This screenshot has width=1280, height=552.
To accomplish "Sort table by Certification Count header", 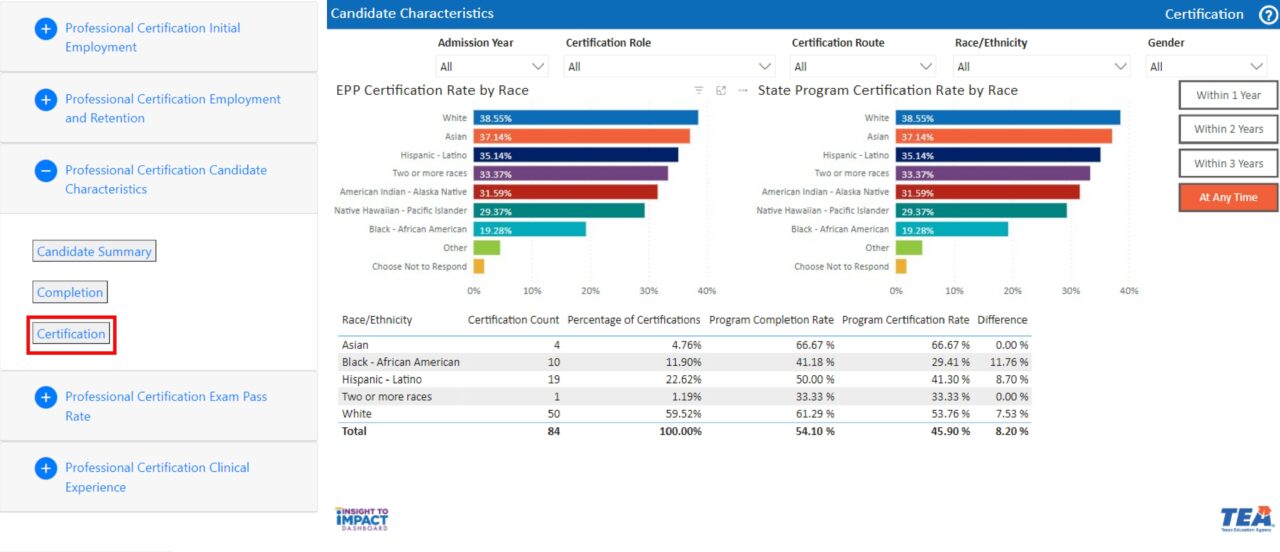I will coord(514,320).
